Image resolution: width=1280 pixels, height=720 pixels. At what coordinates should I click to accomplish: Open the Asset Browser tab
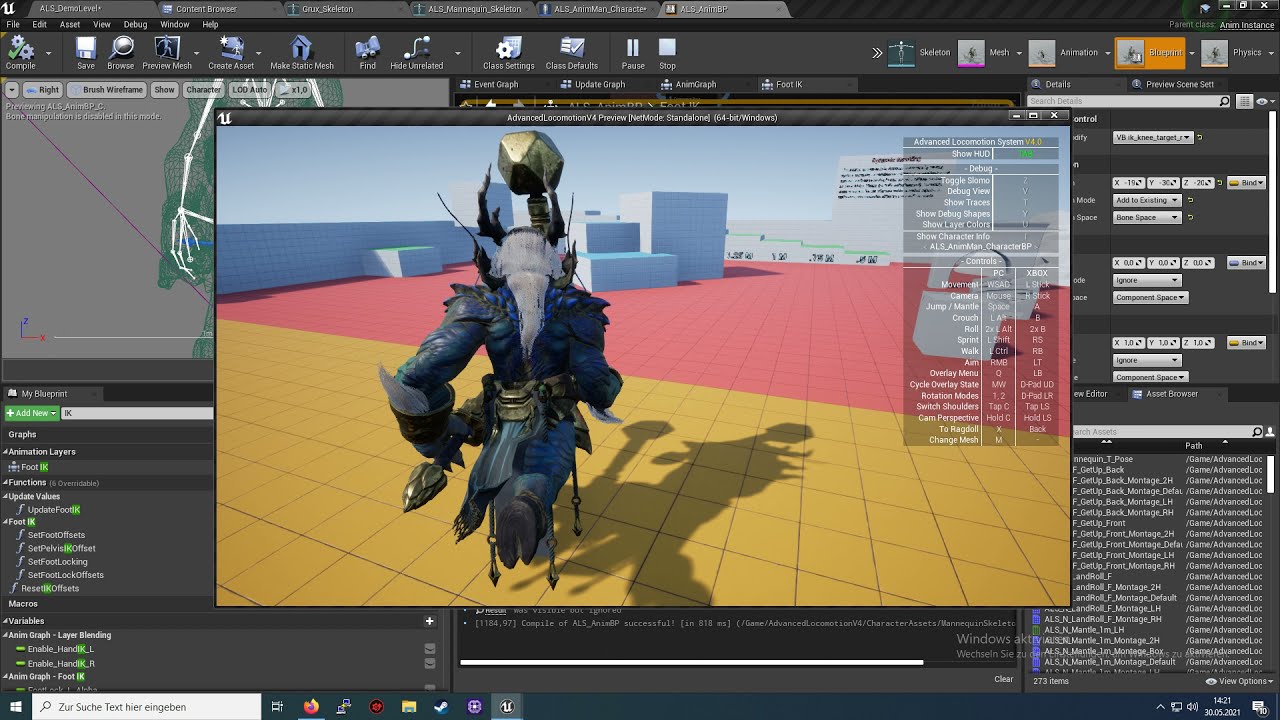[1170, 394]
